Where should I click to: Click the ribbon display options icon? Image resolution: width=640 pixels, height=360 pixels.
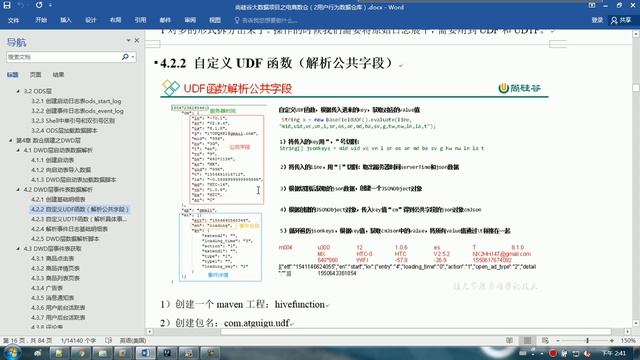point(592,5)
